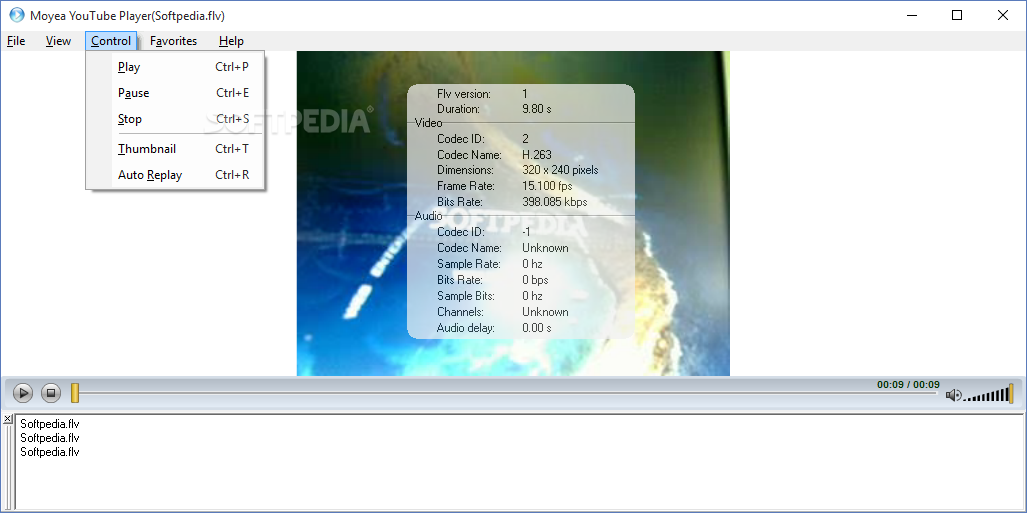This screenshot has height=513, width=1027.
Task: Click the Duration 9.80 s value
Action: click(536, 109)
